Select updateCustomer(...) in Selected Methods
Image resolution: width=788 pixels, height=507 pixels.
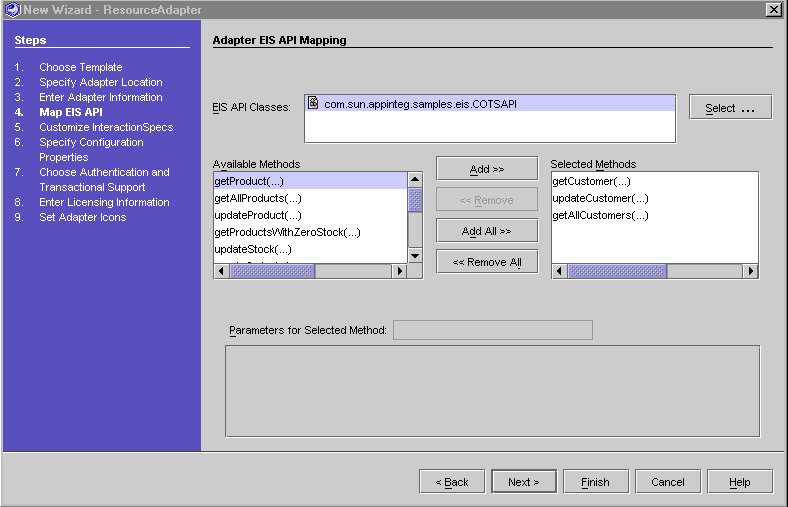[654, 198]
